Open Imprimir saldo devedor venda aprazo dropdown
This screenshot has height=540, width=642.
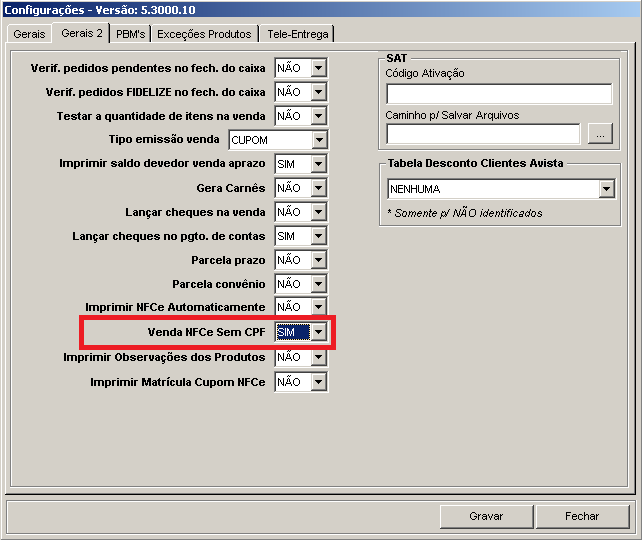click(x=318, y=164)
